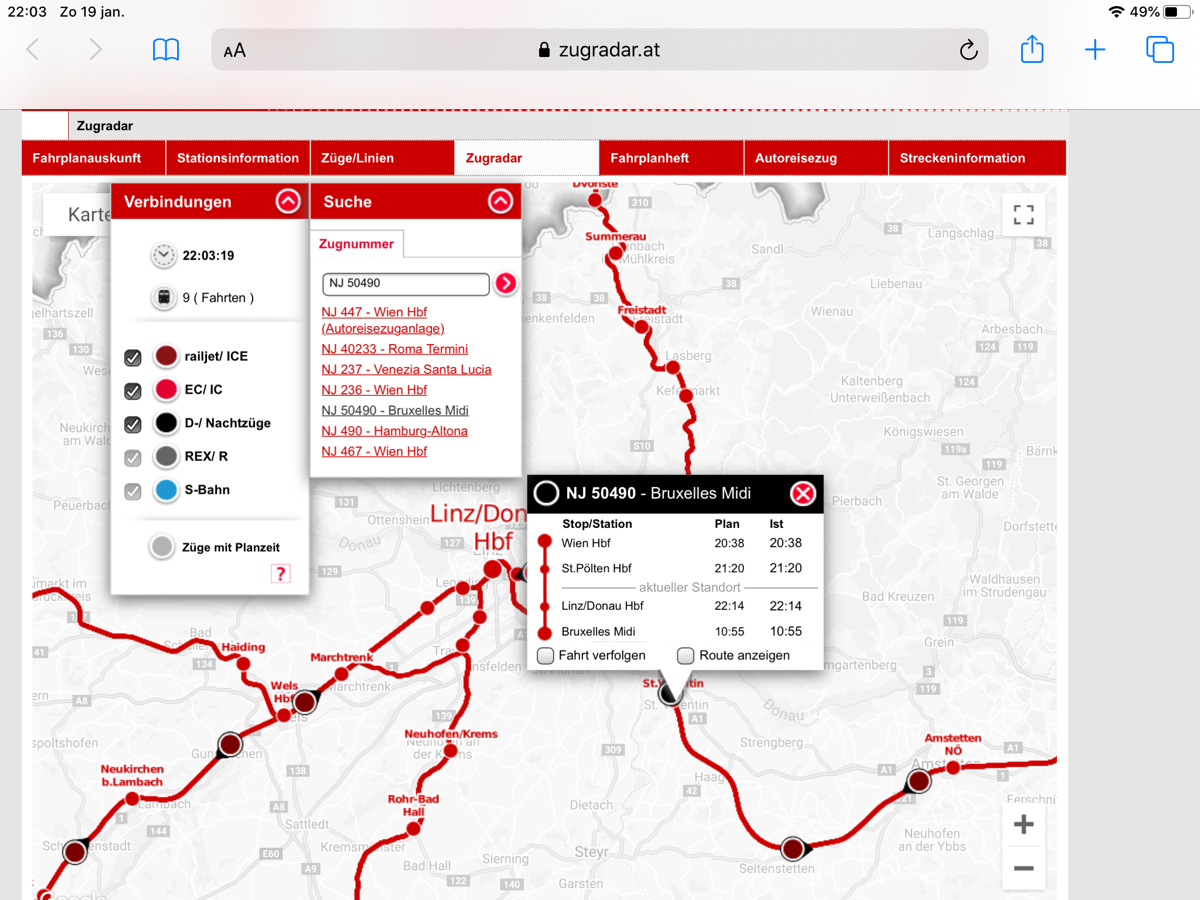Open the Fahrplanauskunft menu tab
This screenshot has height=900, width=1200.
pyautogui.click(x=86, y=158)
